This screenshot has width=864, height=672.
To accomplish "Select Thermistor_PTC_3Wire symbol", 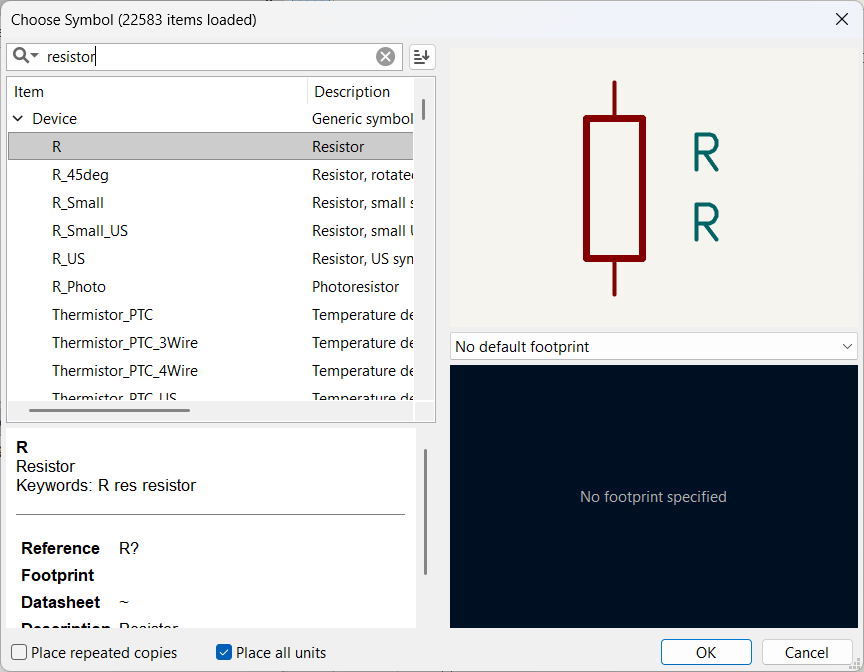I will tap(125, 342).
